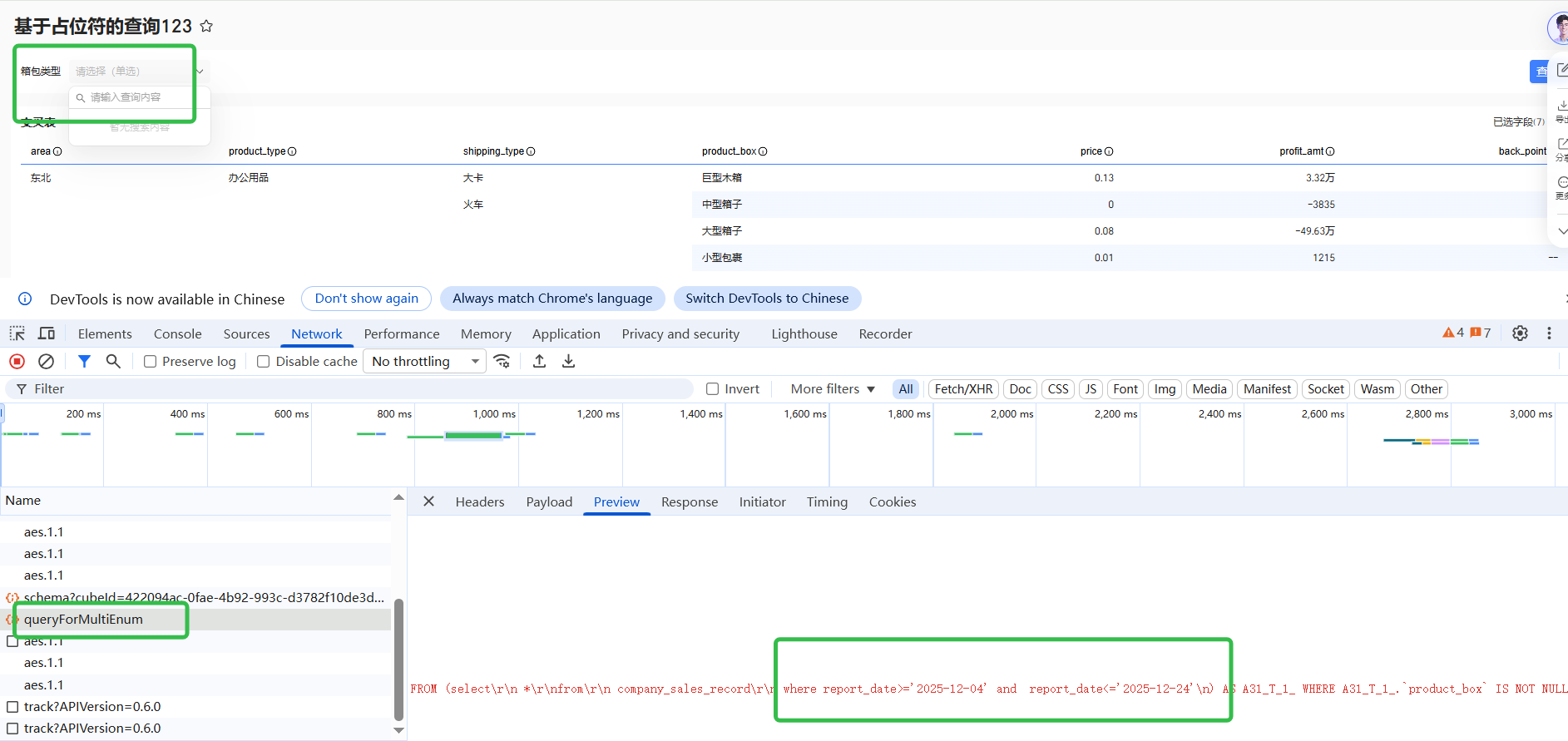This screenshot has height=741, width=1568.
Task: Click the DevTools language info icon
Action: point(25,299)
